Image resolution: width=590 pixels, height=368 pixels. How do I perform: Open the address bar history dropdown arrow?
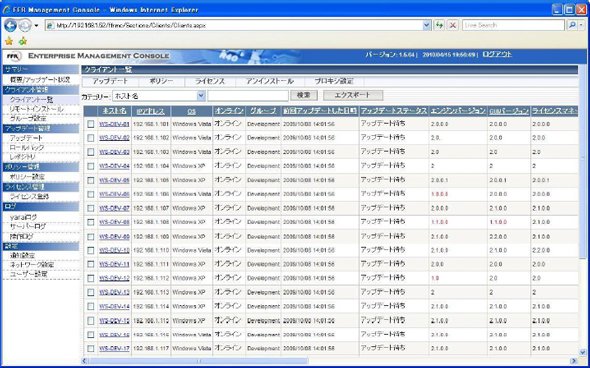[427, 25]
